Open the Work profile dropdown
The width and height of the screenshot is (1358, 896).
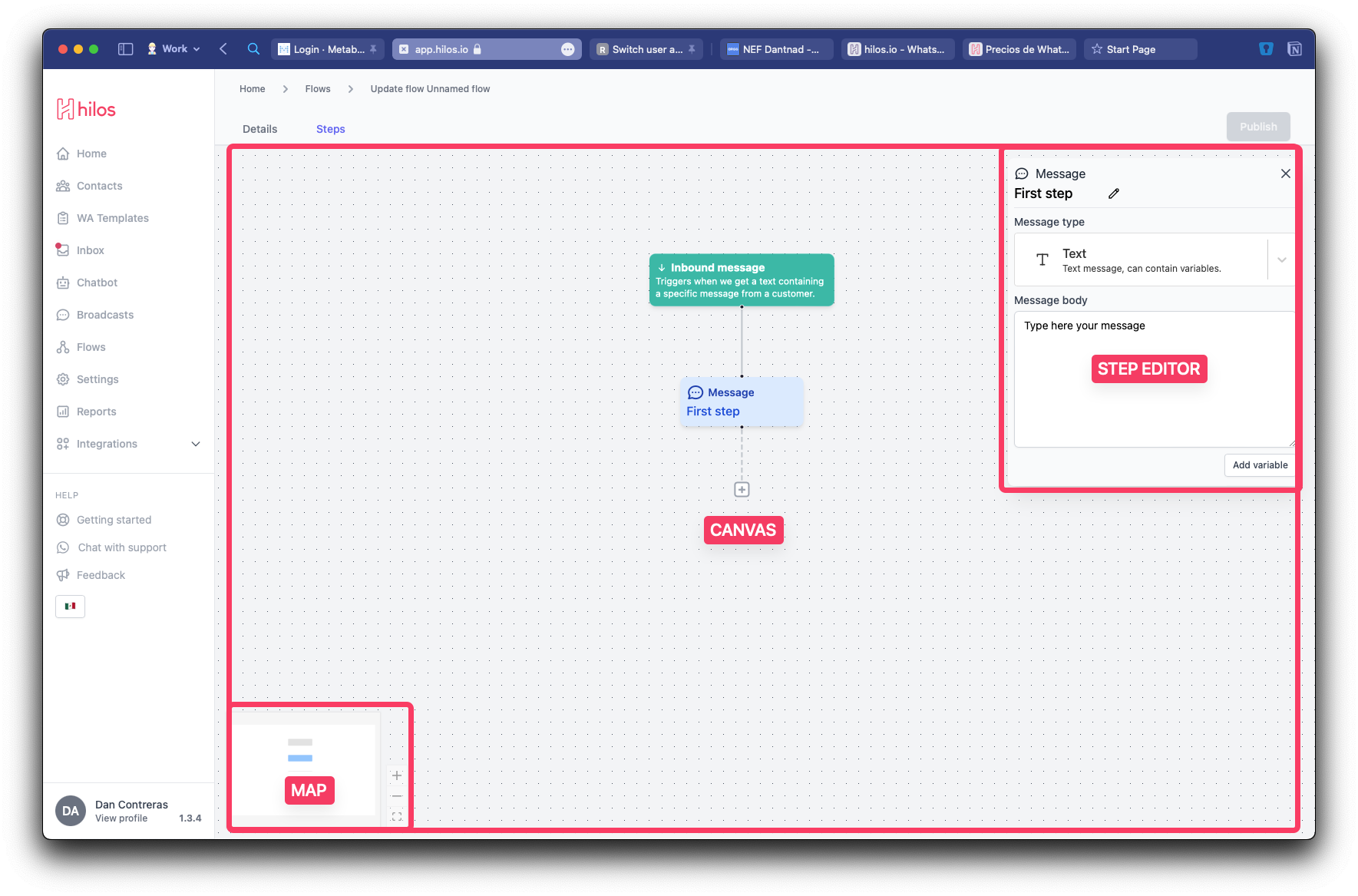coord(174,49)
